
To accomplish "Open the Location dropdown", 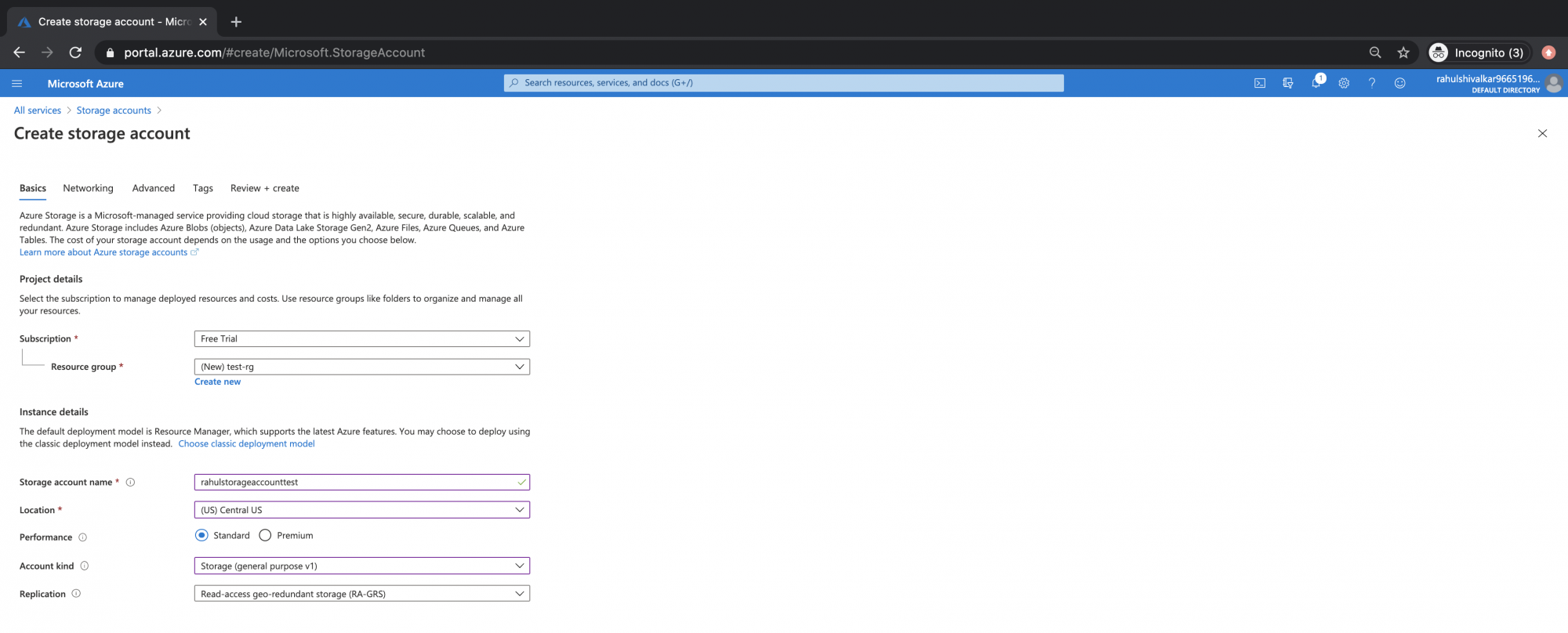I will [362, 510].
